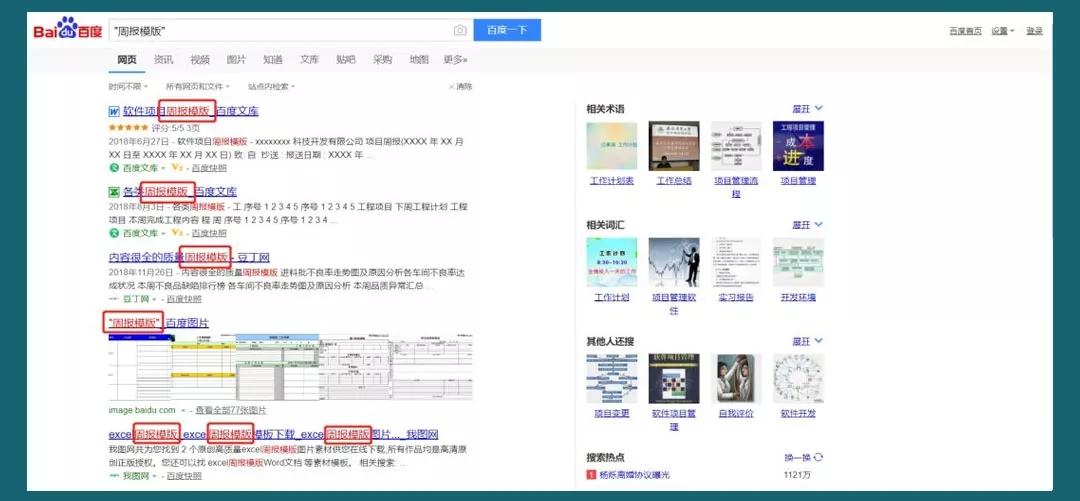The height and width of the screenshot is (501, 1080).
Task: Click the 自我评价 thumbnail
Action: (x=736, y=379)
